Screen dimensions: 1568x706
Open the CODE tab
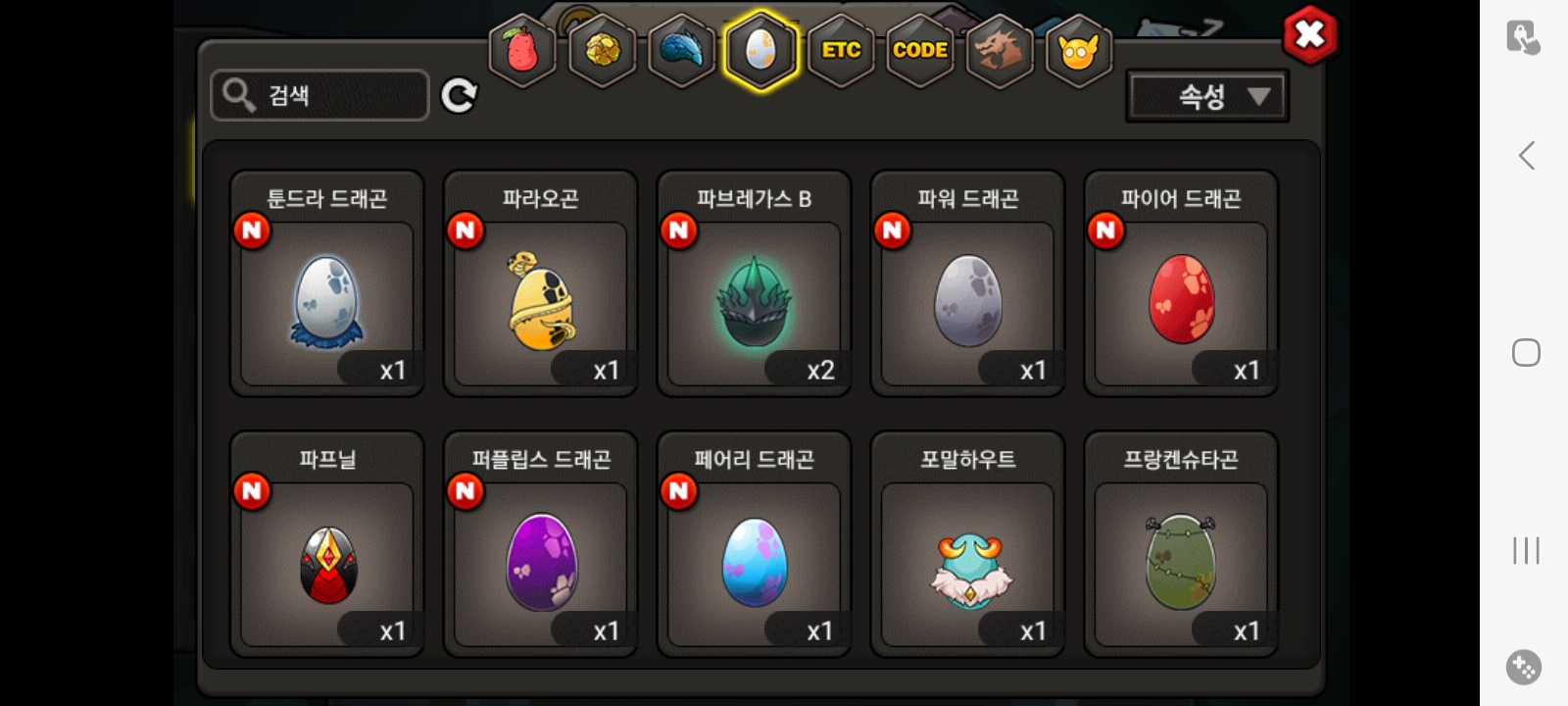point(920,50)
